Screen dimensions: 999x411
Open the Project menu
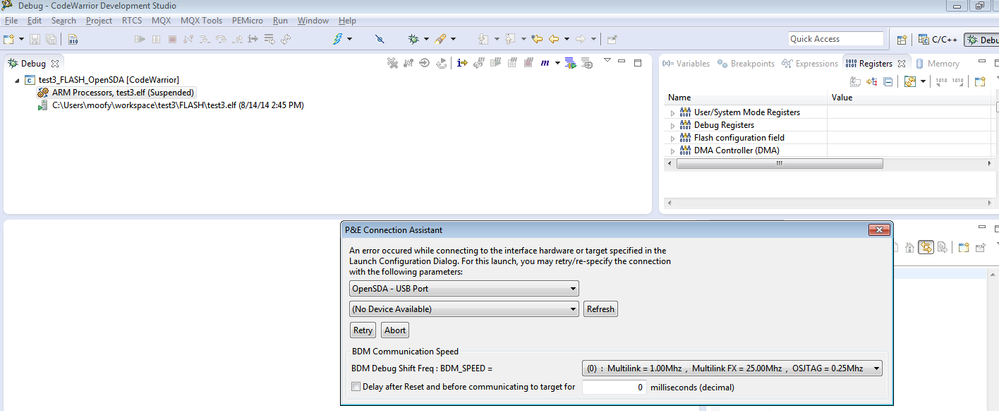pos(99,20)
